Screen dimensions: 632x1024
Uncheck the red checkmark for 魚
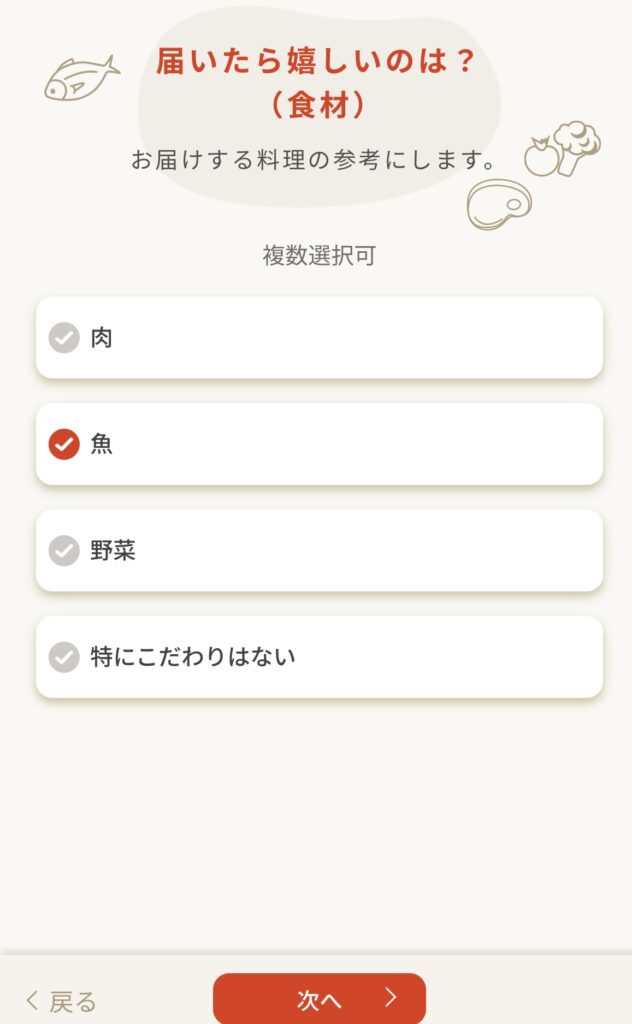(x=64, y=444)
